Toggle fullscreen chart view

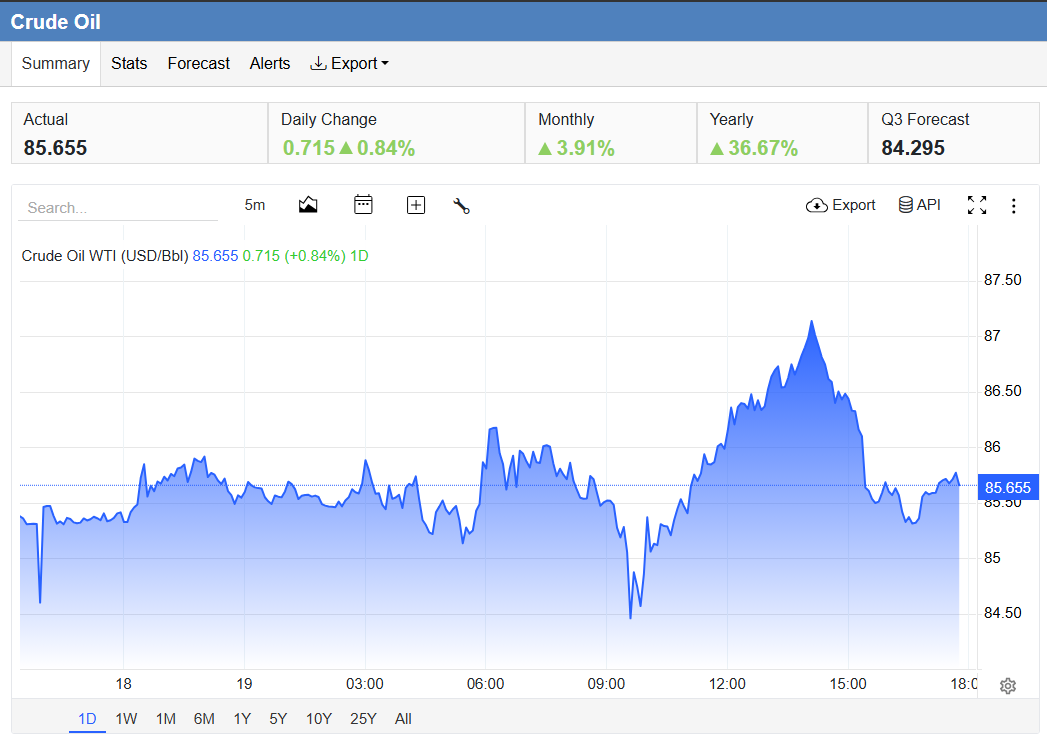[x=977, y=205]
